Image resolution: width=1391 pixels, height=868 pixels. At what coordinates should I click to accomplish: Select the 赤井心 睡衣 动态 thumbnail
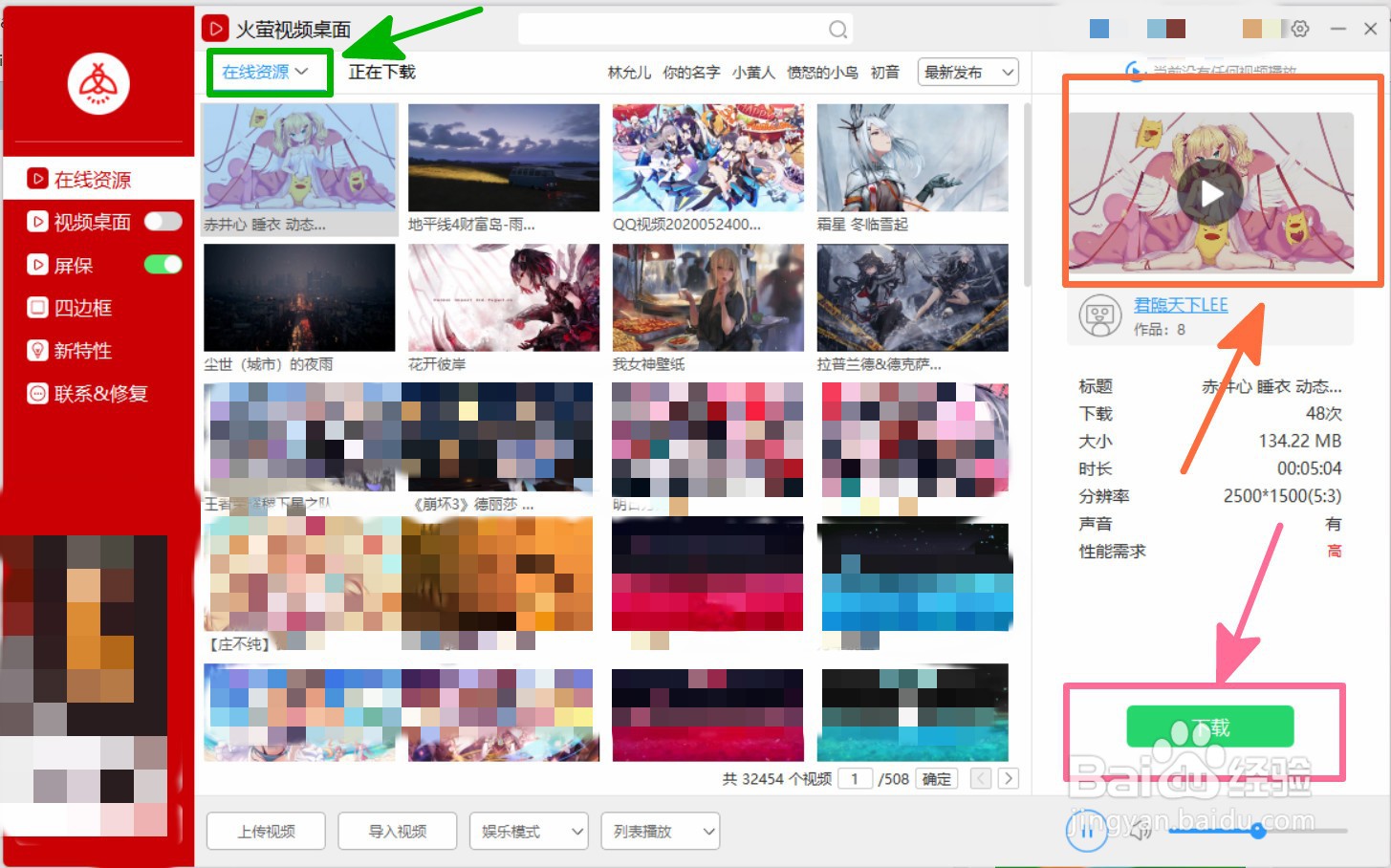299,157
